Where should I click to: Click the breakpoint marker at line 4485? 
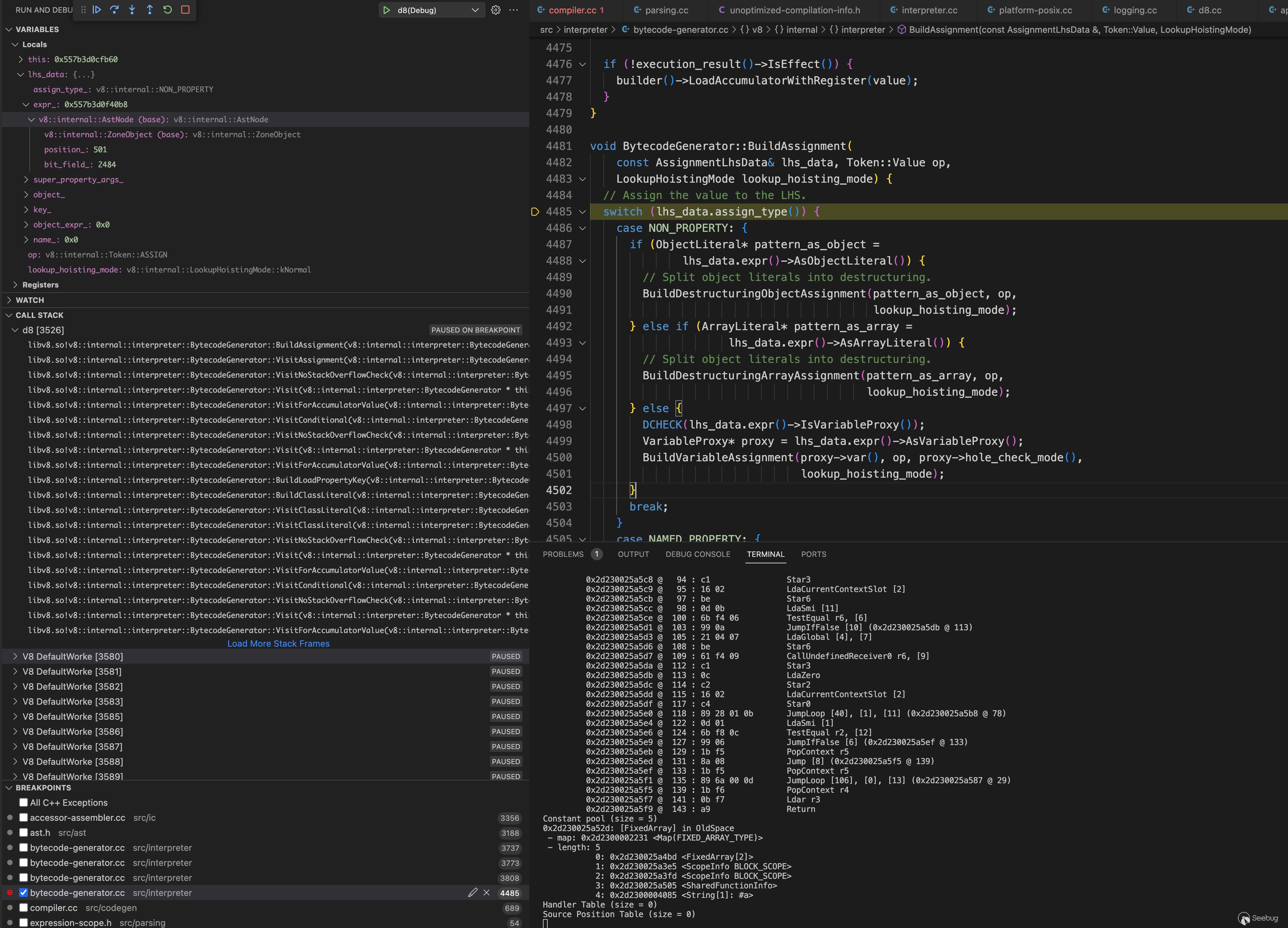coord(534,211)
